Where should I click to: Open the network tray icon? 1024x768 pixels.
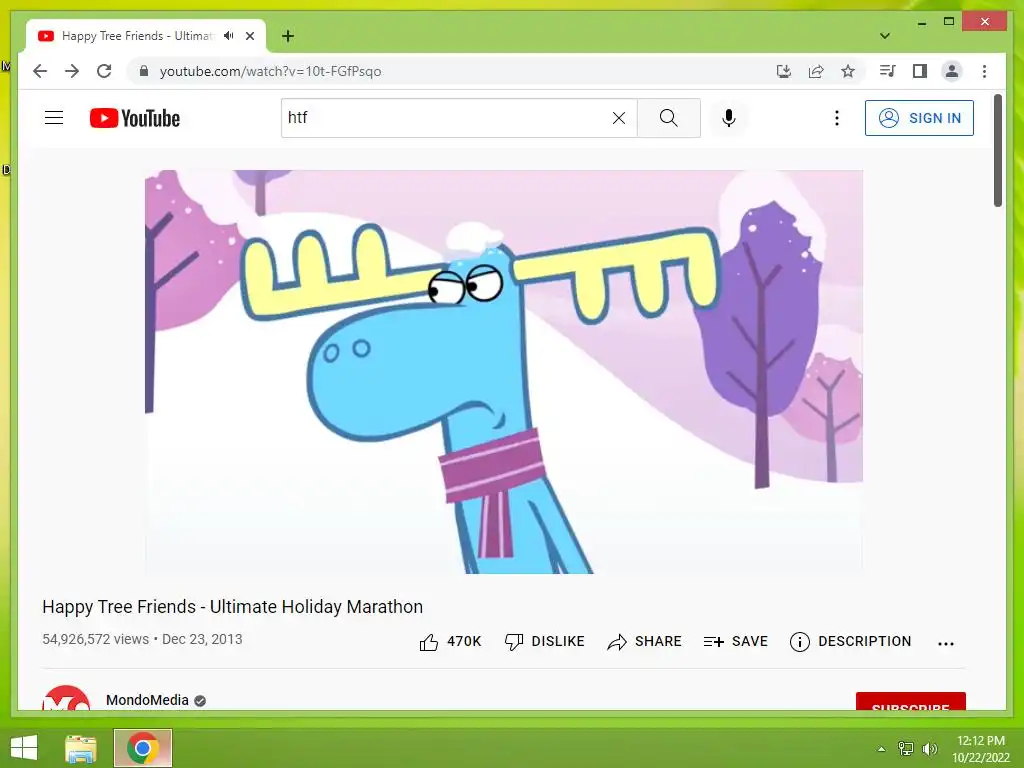tap(905, 748)
